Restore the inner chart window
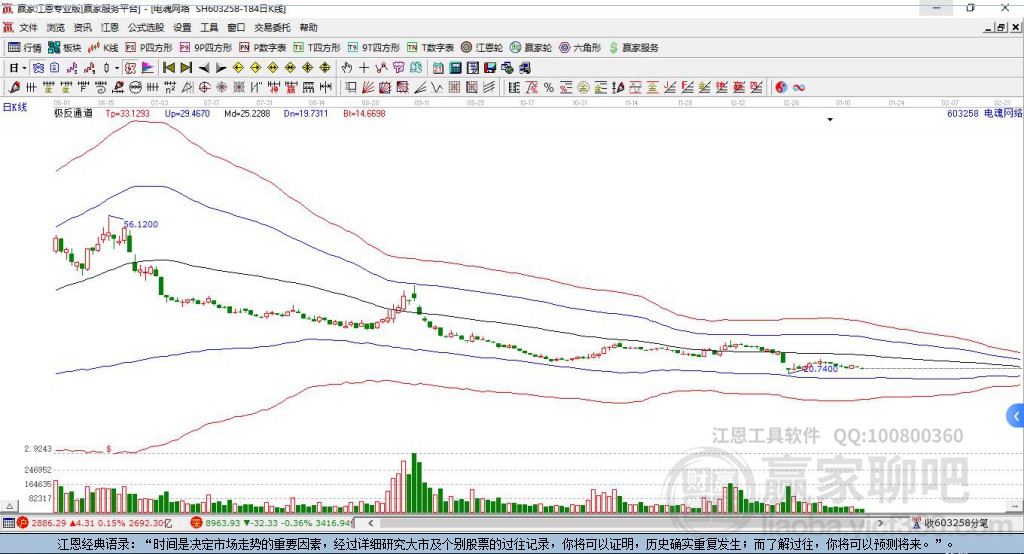This screenshot has width=1024, height=554. click(1001, 27)
